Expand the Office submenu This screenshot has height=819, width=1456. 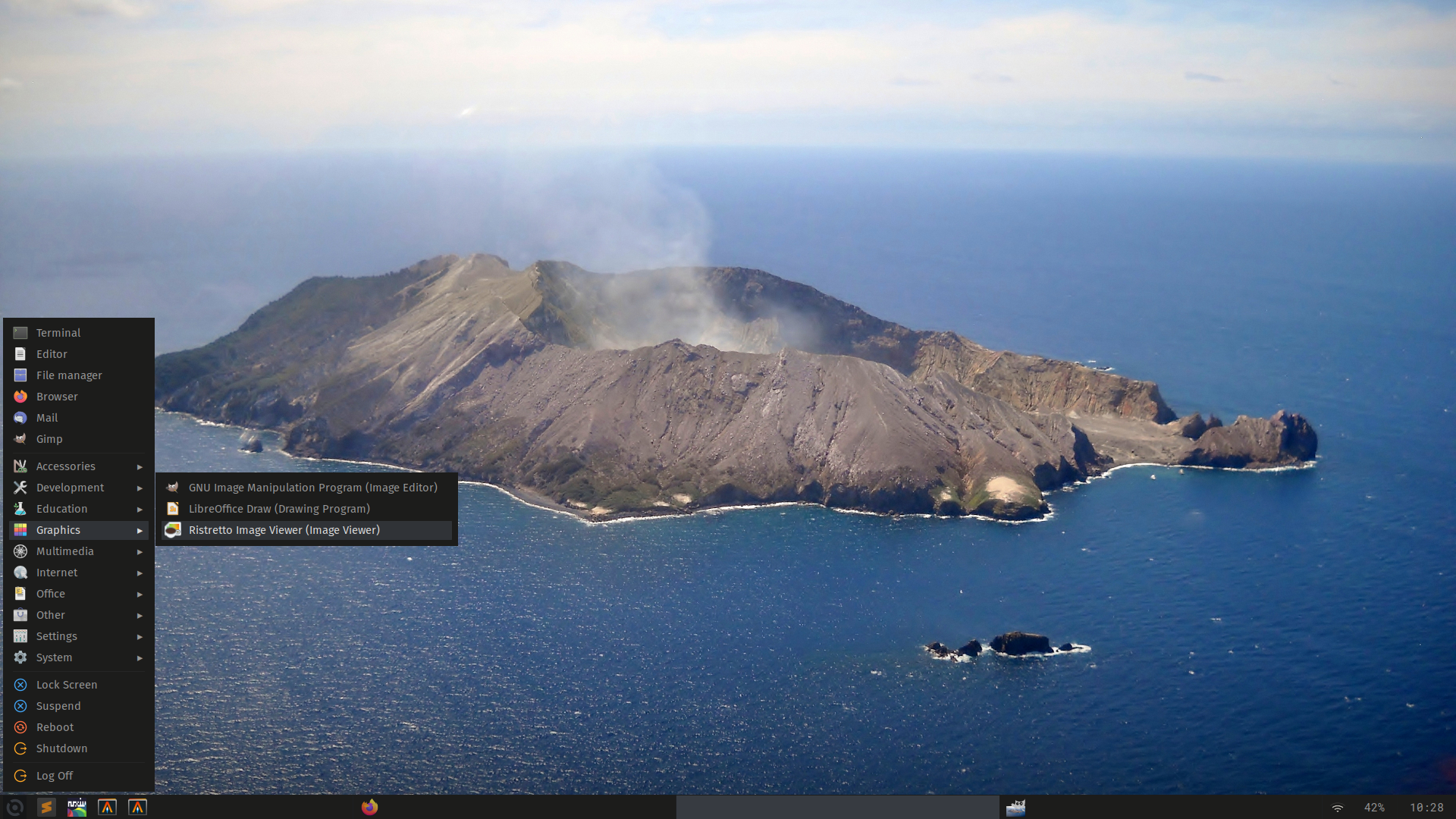pyautogui.click(x=79, y=594)
